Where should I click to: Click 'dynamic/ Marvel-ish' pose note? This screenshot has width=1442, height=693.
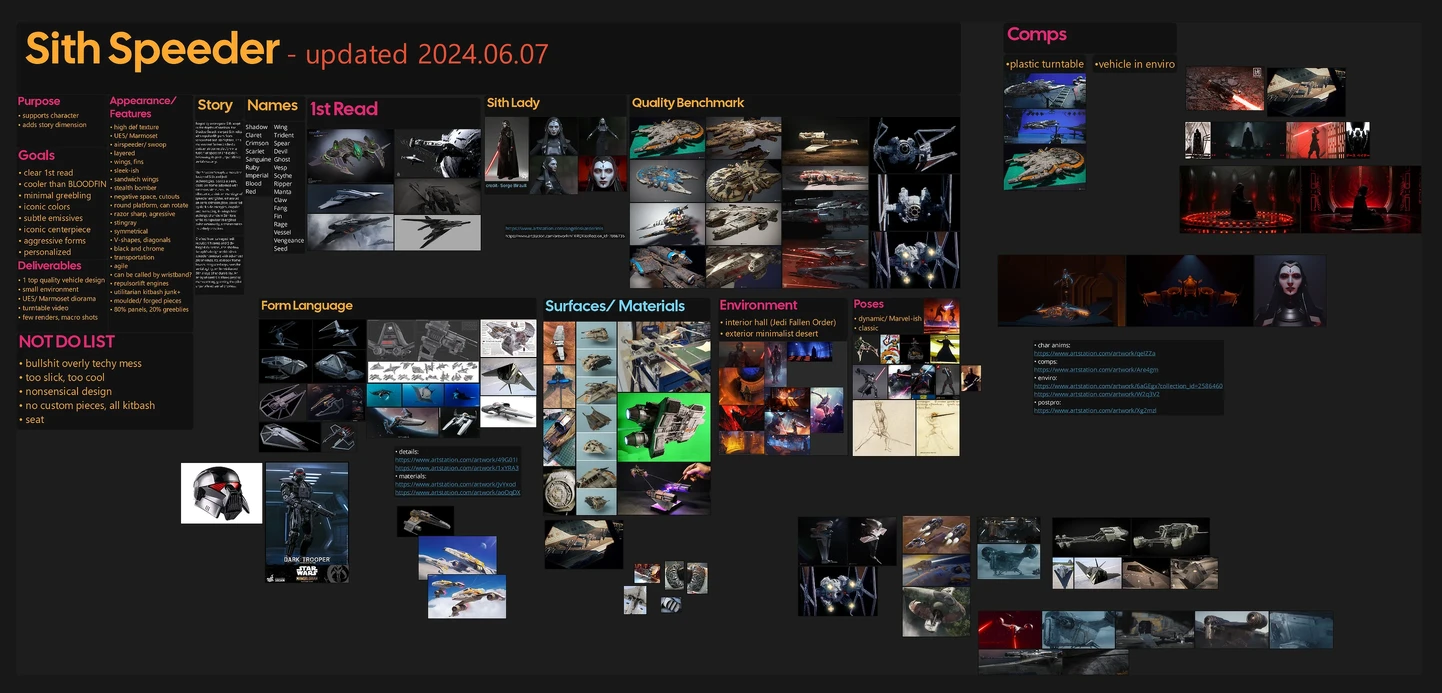click(887, 318)
